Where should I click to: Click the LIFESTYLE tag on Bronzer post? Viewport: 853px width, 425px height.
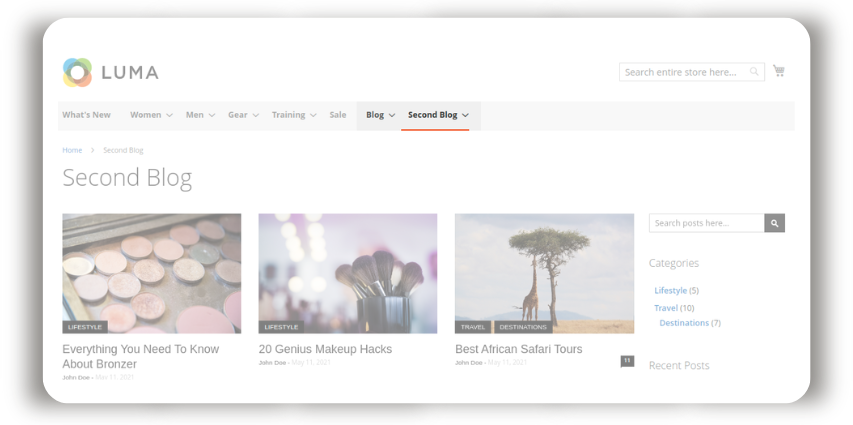(x=85, y=327)
